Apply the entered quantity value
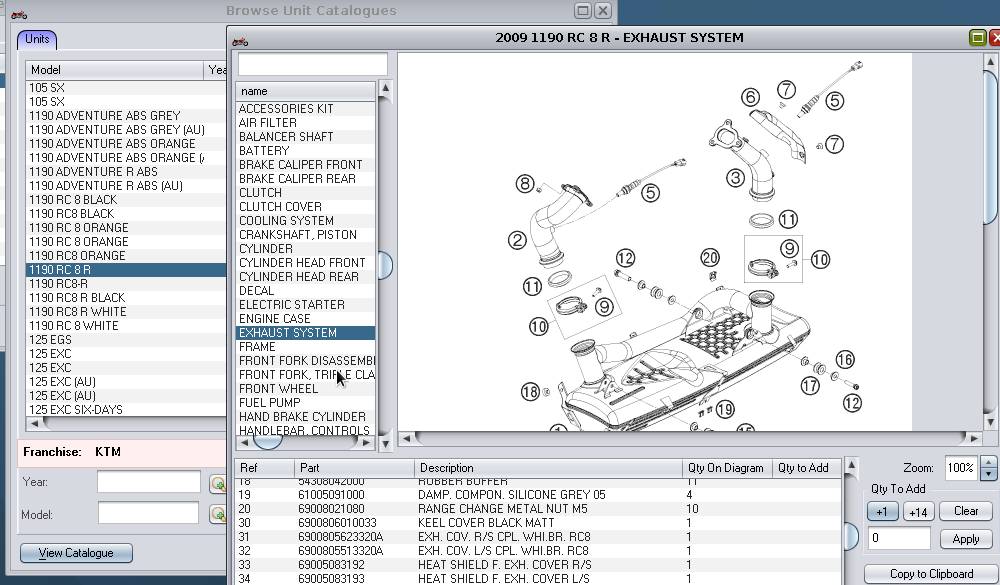This screenshot has width=1000, height=585. tap(965, 538)
